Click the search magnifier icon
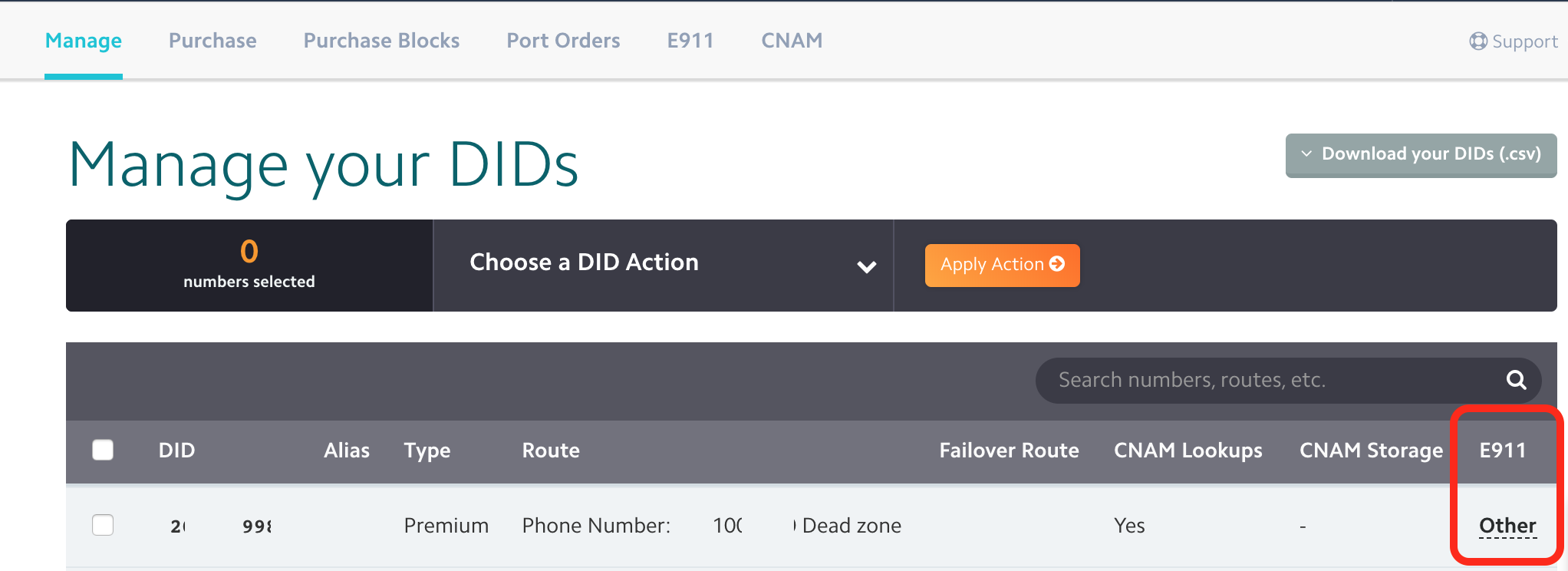 click(1516, 380)
